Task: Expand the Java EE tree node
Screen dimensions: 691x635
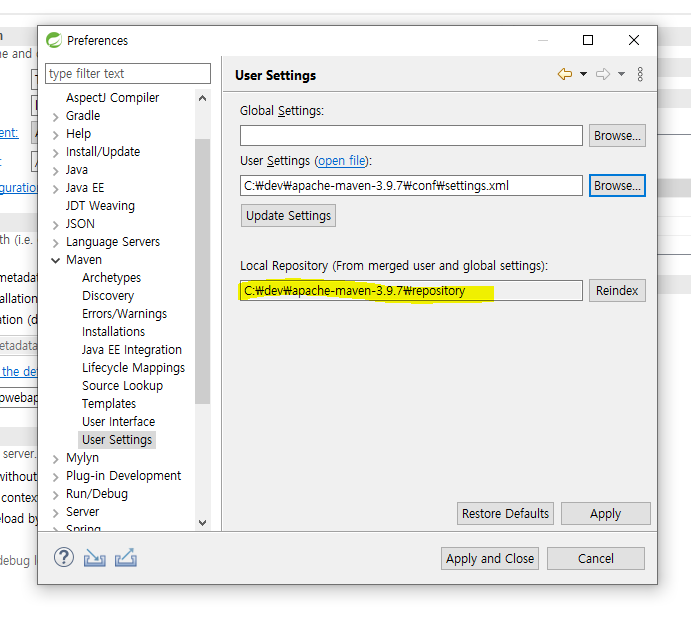Action: [55, 188]
